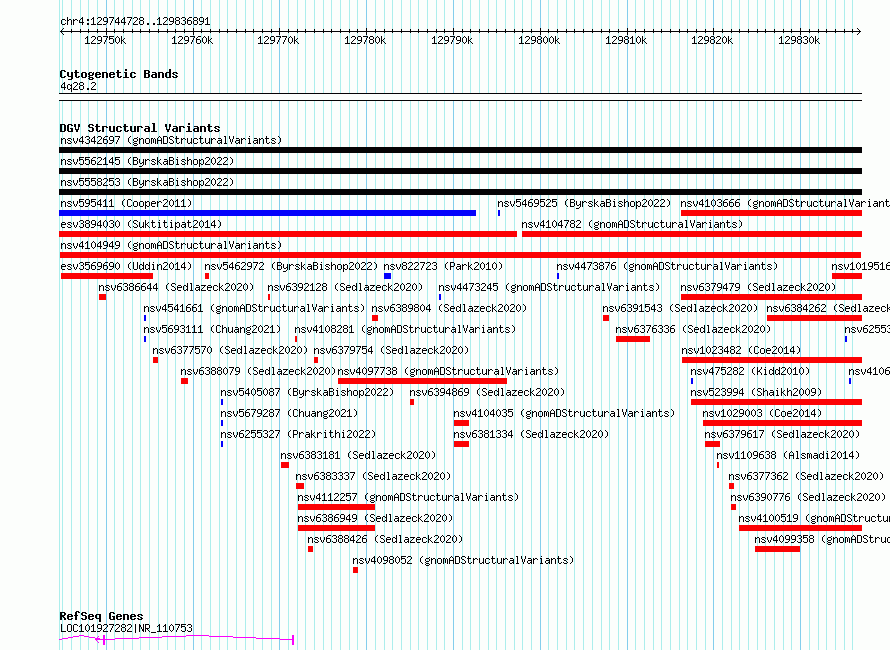Click the nsv822723 (Park2010) label
The image size is (890, 650).
(443, 266)
